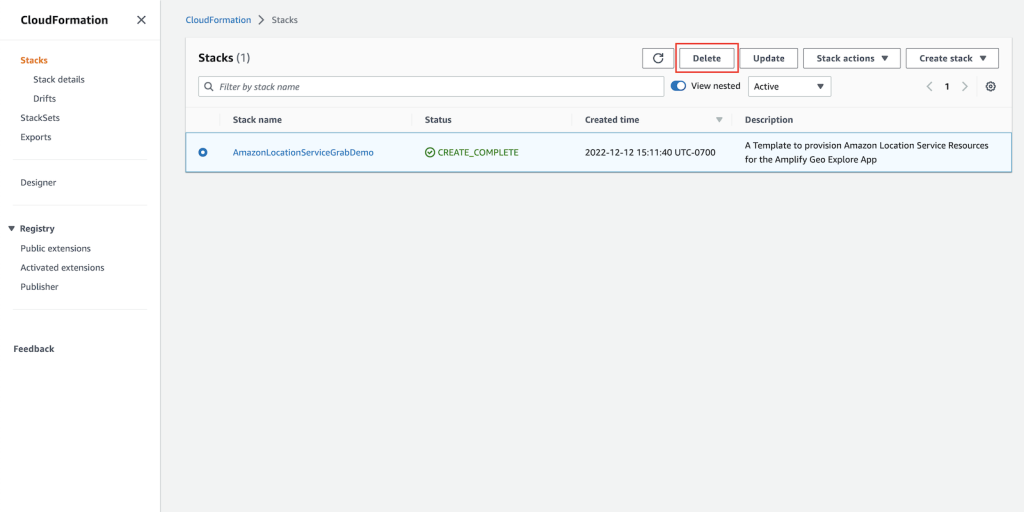The width and height of the screenshot is (1024, 512).
Task: Click the Update button
Action: (769, 58)
